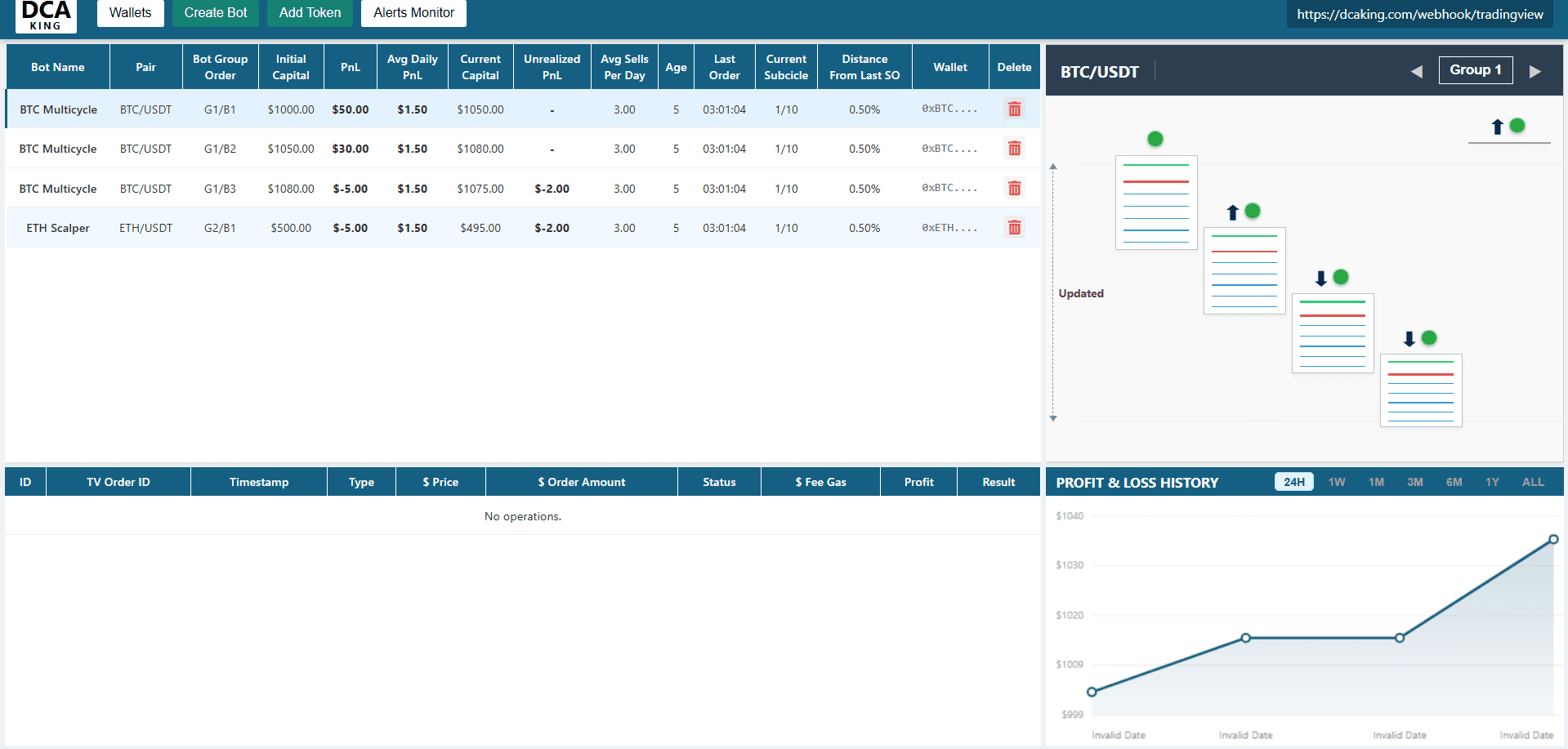Click the Result column header in operations
This screenshot has height=749, width=1568.
tap(998, 482)
